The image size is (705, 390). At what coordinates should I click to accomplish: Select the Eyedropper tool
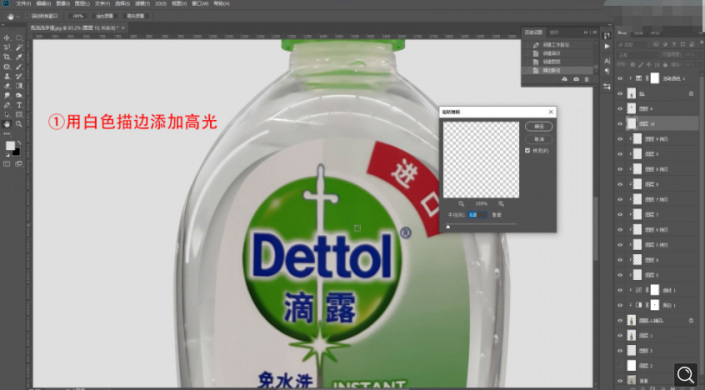click(19, 57)
